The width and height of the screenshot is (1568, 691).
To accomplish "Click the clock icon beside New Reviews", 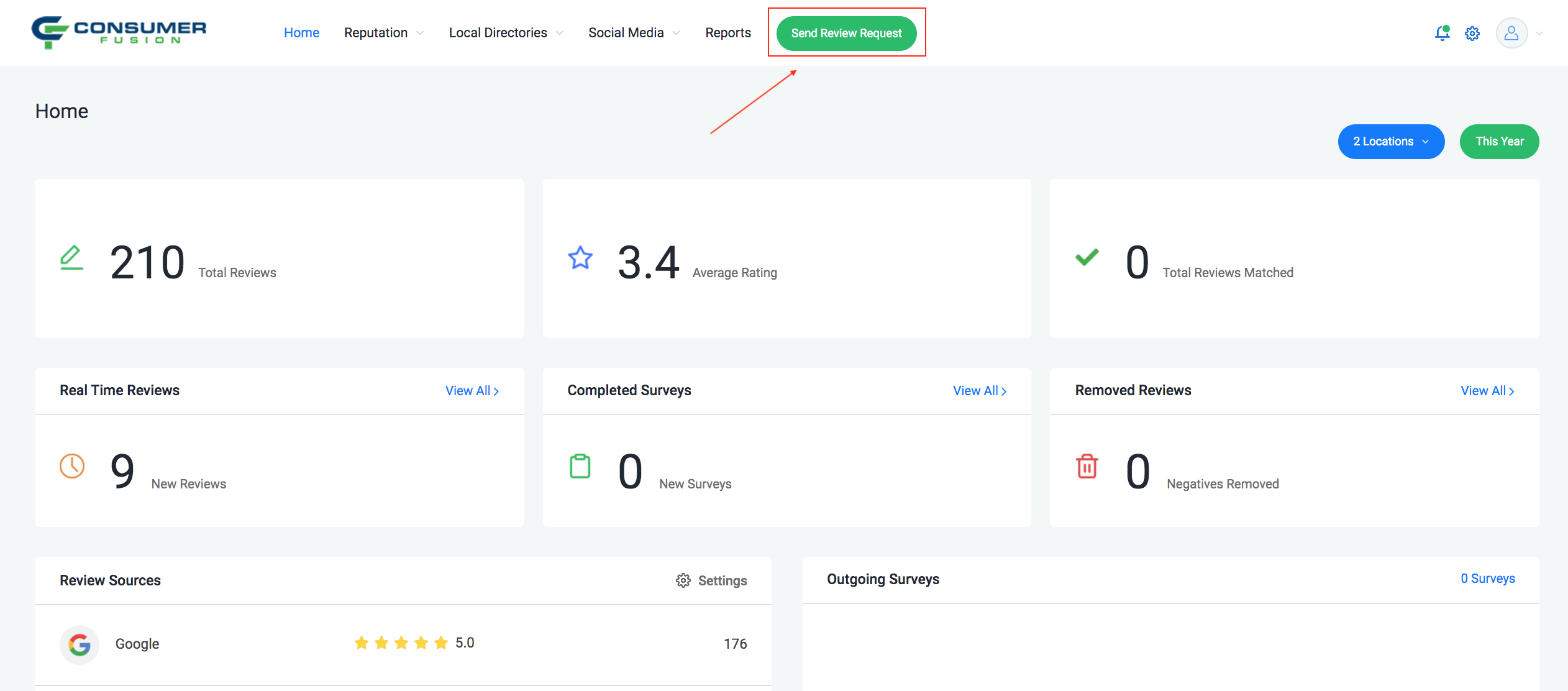I will [72, 466].
